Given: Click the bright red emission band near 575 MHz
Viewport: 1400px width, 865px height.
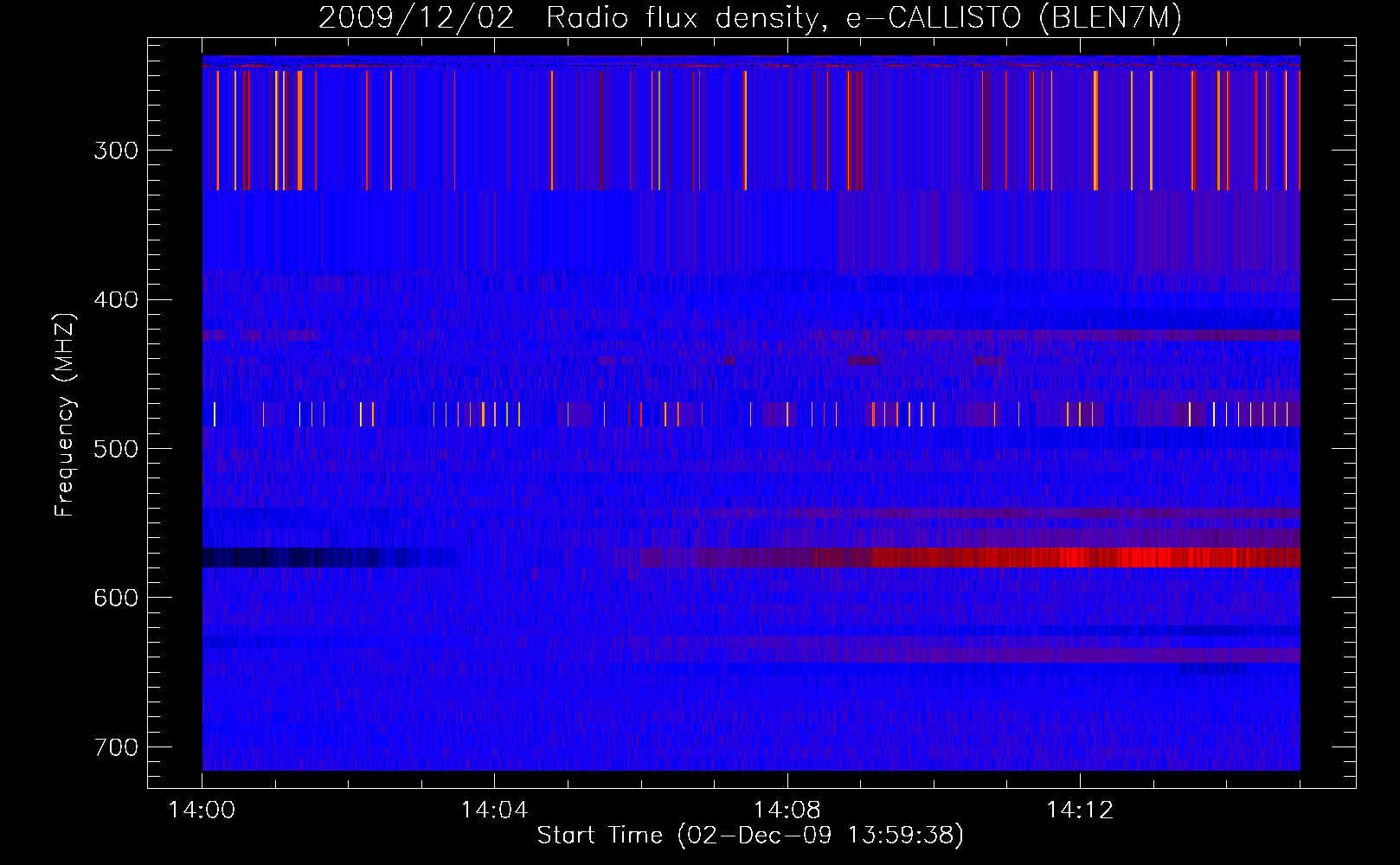Looking at the screenshot, I should pos(1086,557).
